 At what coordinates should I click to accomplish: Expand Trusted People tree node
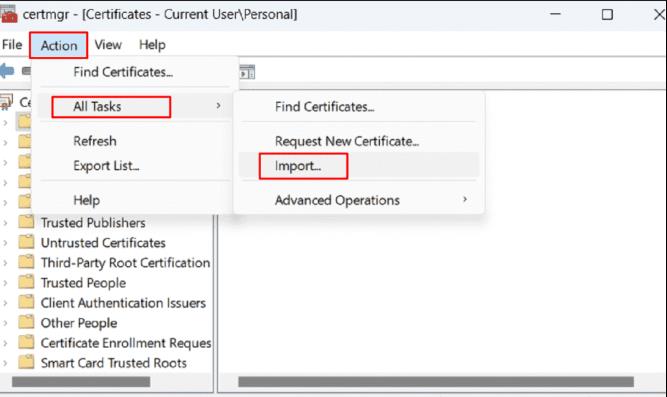point(6,283)
